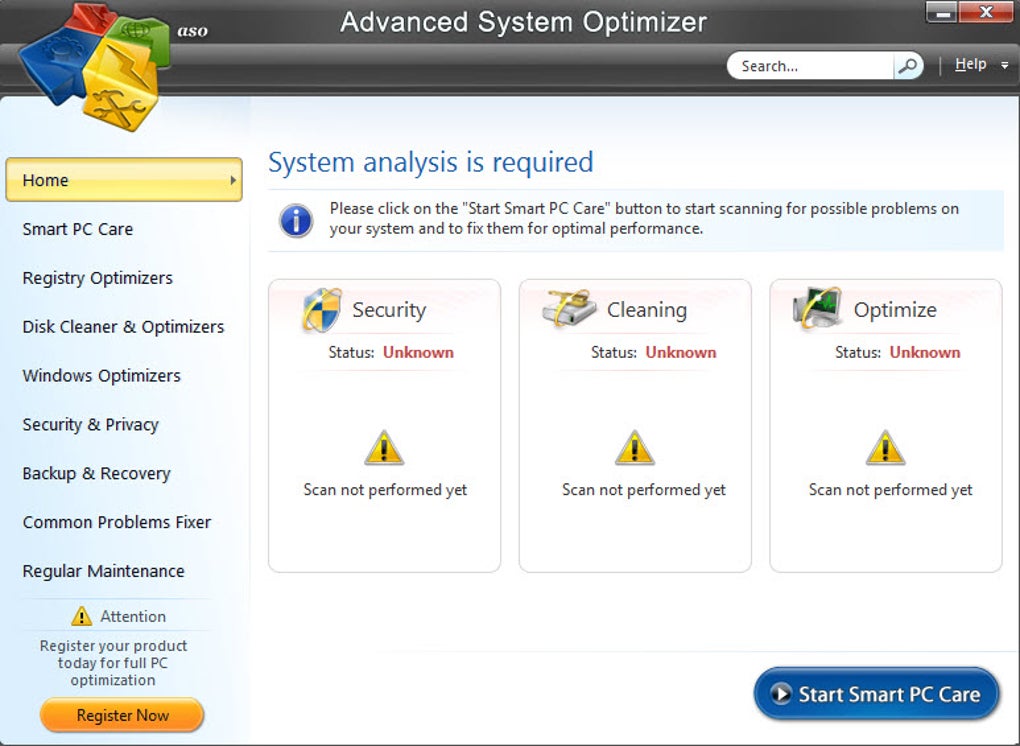The image size is (1020, 746).
Task: Click the Optimize card title
Action: pyautogui.click(x=895, y=310)
